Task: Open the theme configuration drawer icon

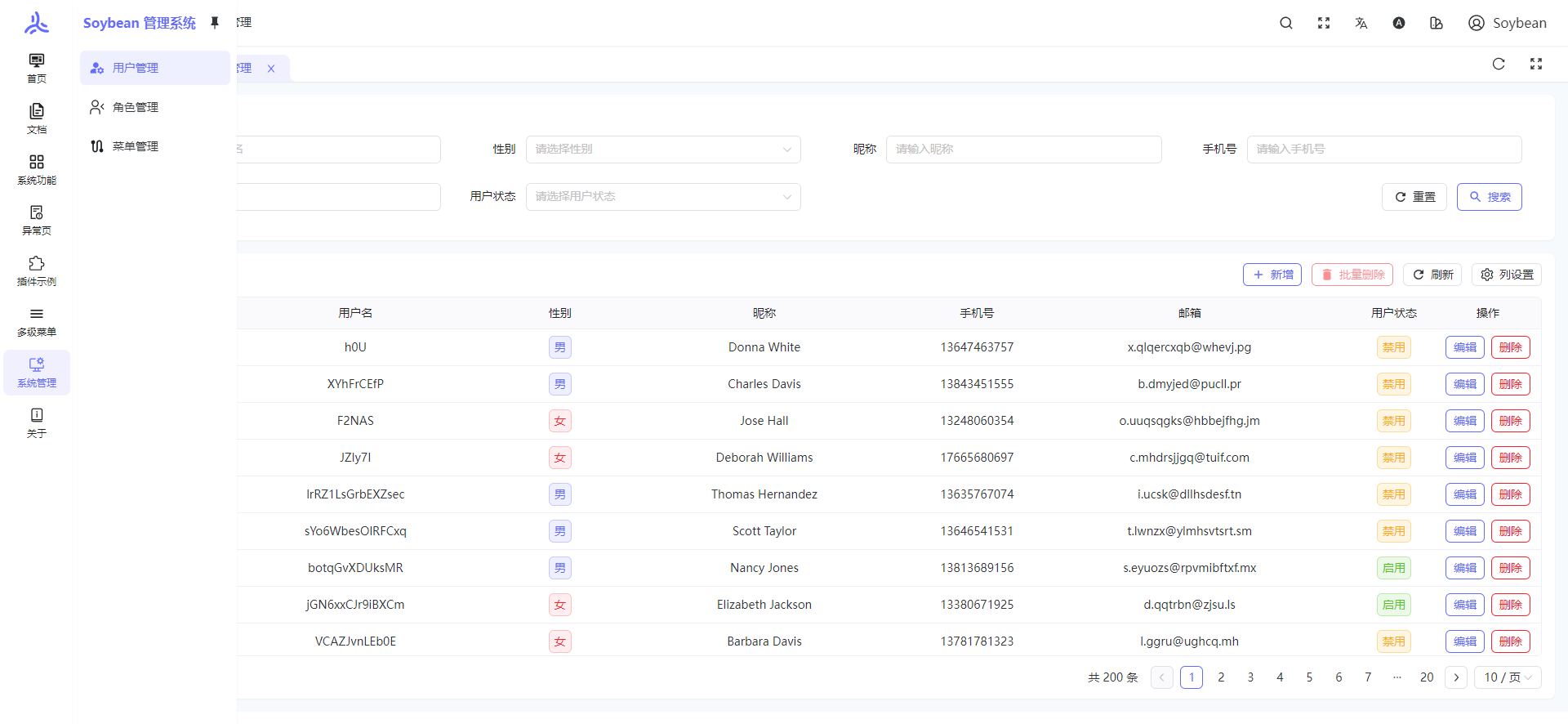Action: (1436, 23)
